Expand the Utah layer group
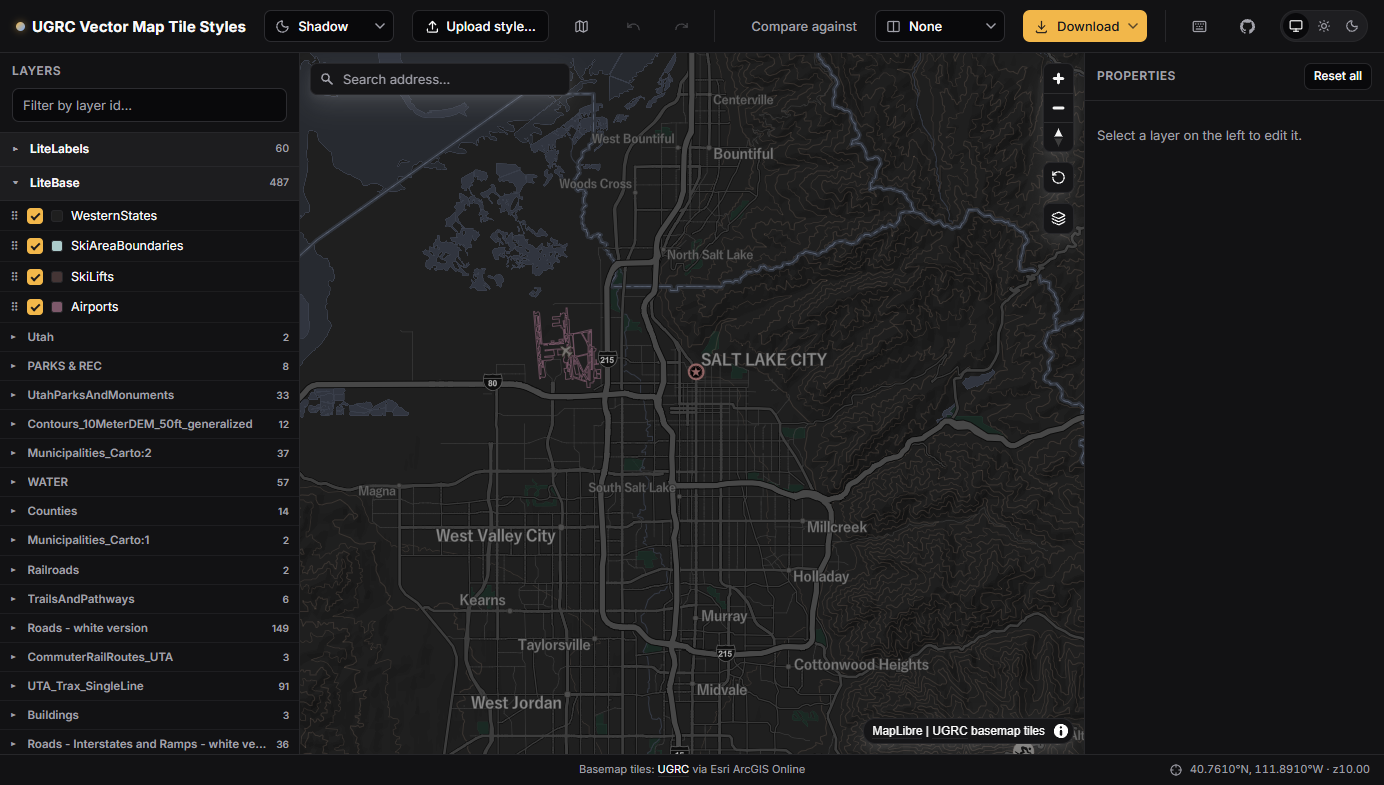Viewport: 1384px width, 785px height. point(150,337)
